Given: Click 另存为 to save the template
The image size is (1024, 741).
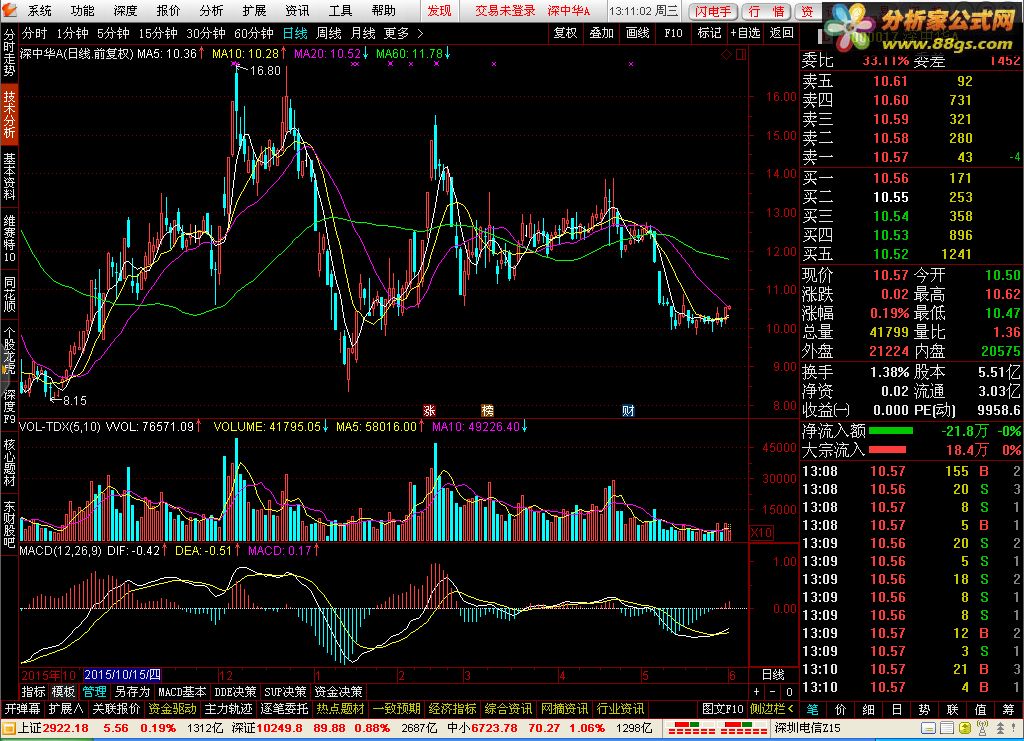Looking at the screenshot, I should coord(133,691).
